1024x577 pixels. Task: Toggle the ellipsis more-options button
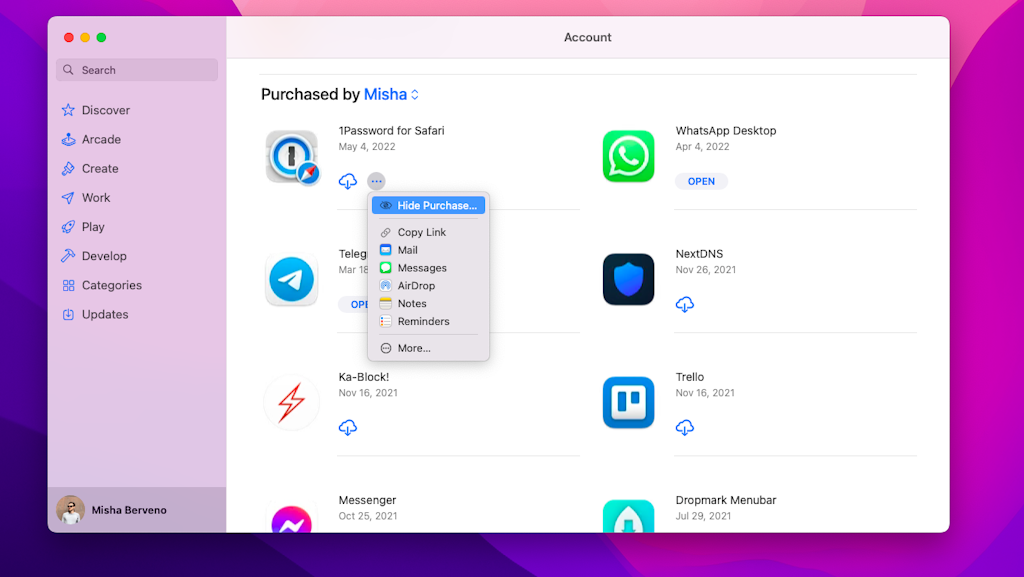click(376, 181)
